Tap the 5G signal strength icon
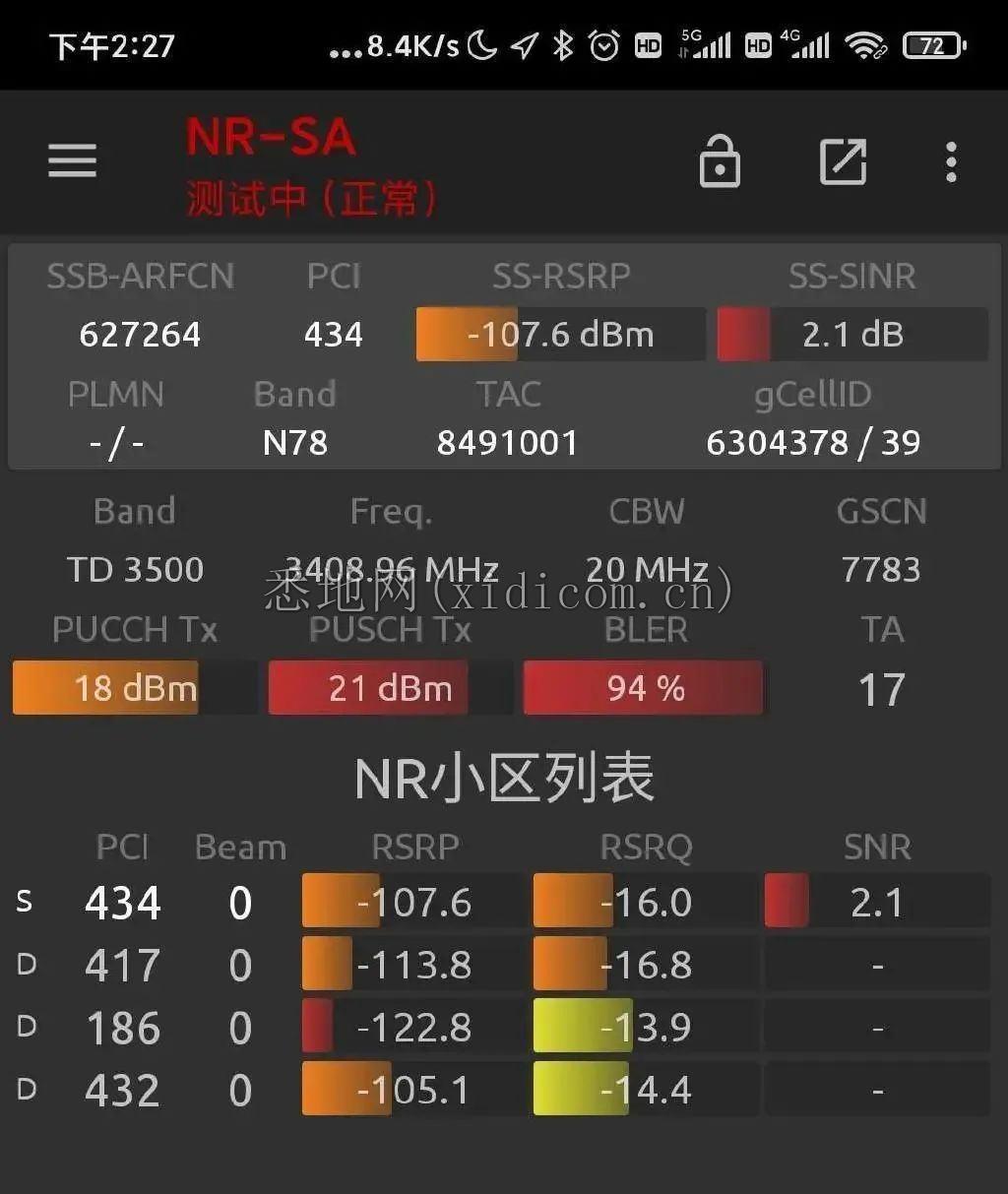The height and width of the screenshot is (1194, 1008). [x=705, y=44]
